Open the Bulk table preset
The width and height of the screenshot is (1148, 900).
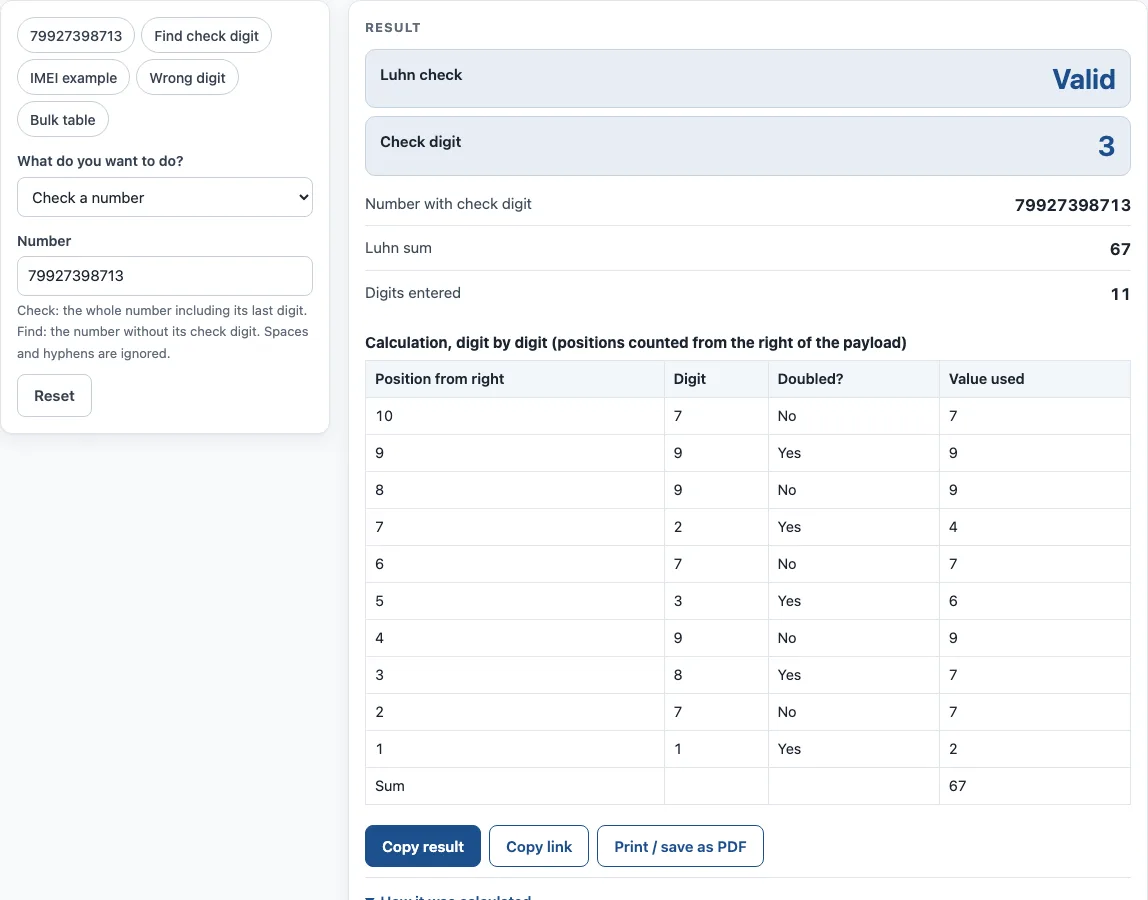[63, 119]
